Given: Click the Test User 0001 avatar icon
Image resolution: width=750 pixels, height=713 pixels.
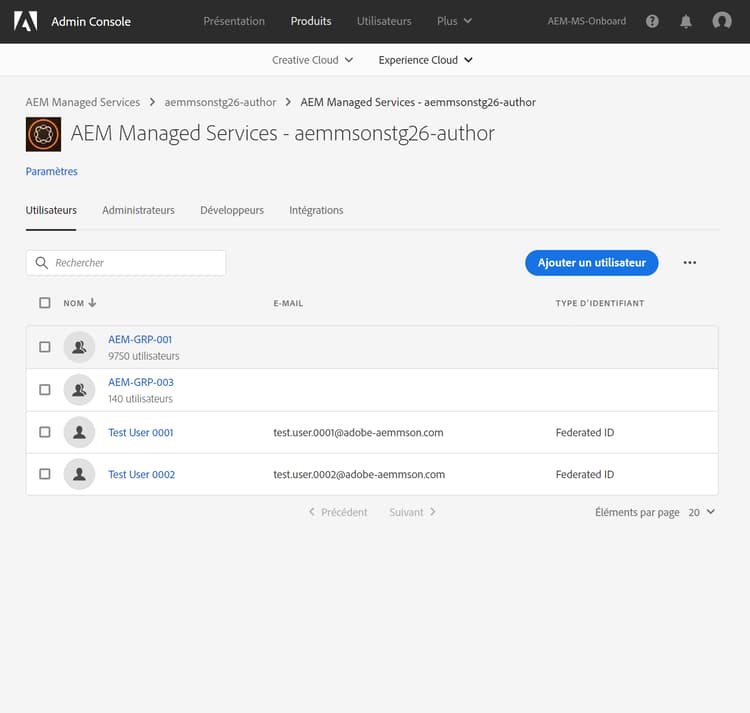Looking at the screenshot, I should click(x=79, y=433).
